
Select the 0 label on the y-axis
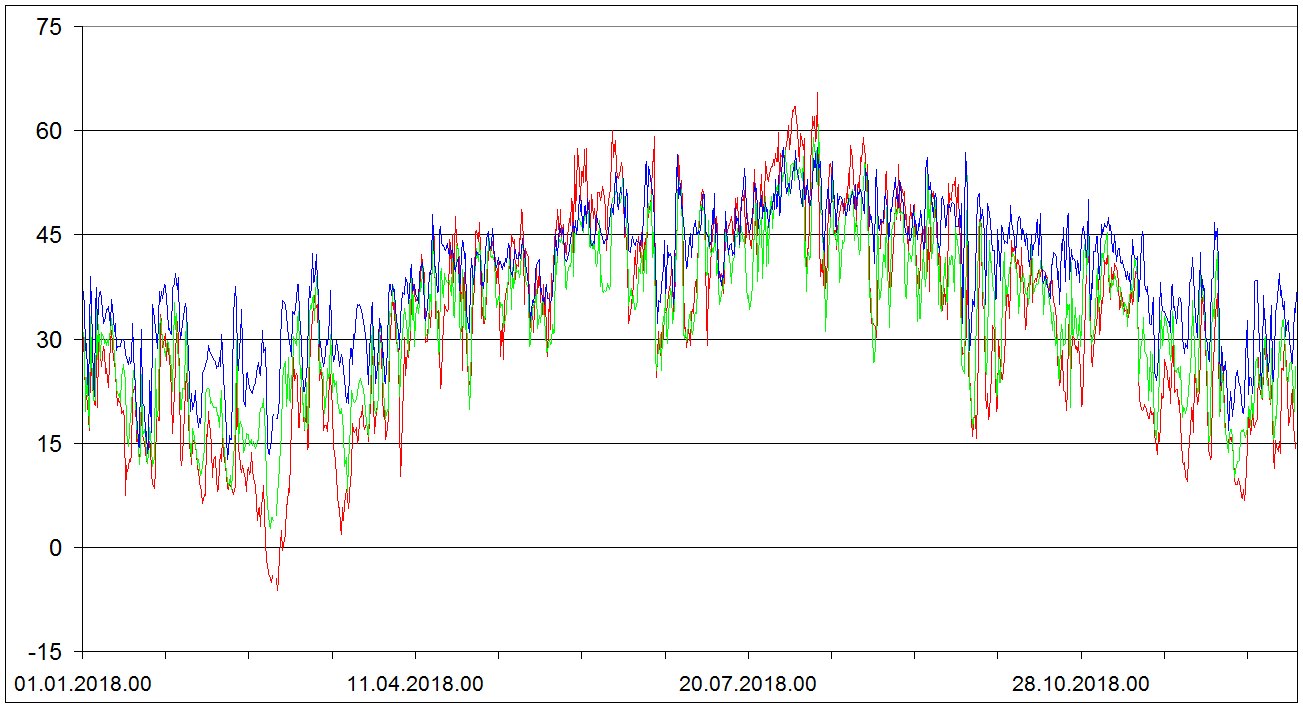[55, 548]
